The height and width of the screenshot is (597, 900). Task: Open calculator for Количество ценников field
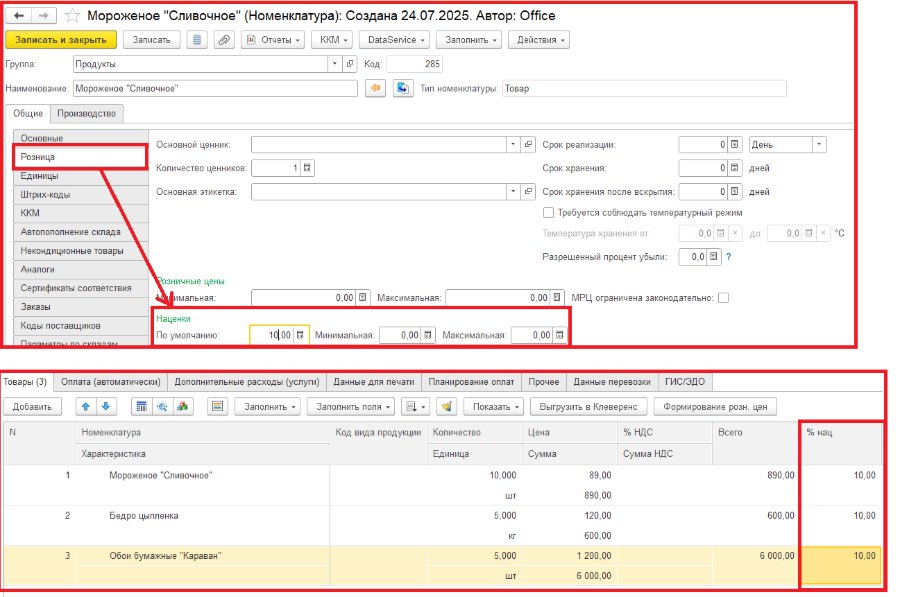click(307, 168)
